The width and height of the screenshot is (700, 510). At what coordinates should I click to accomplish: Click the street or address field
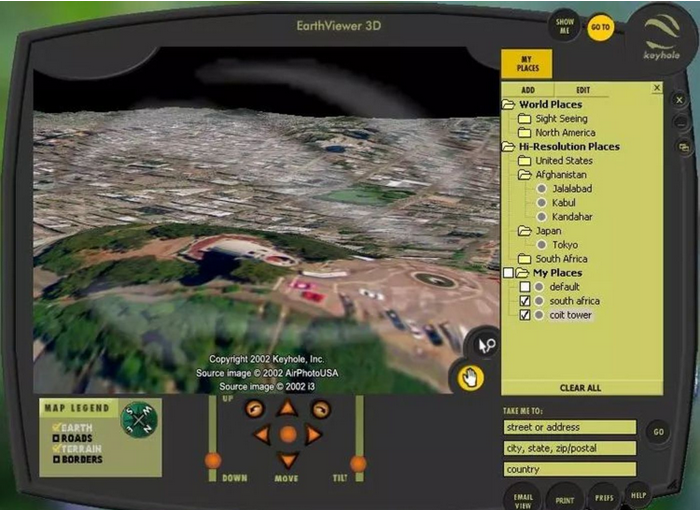click(x=570, y=427)
